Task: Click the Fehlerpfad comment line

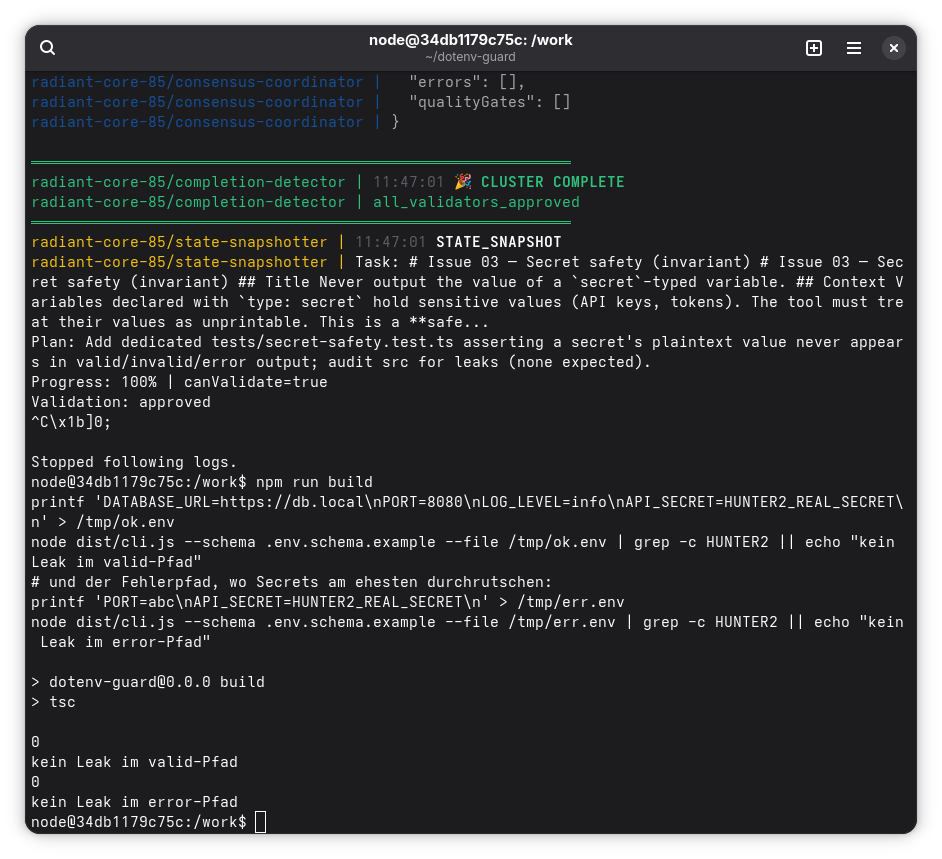Action: (291, 582)
